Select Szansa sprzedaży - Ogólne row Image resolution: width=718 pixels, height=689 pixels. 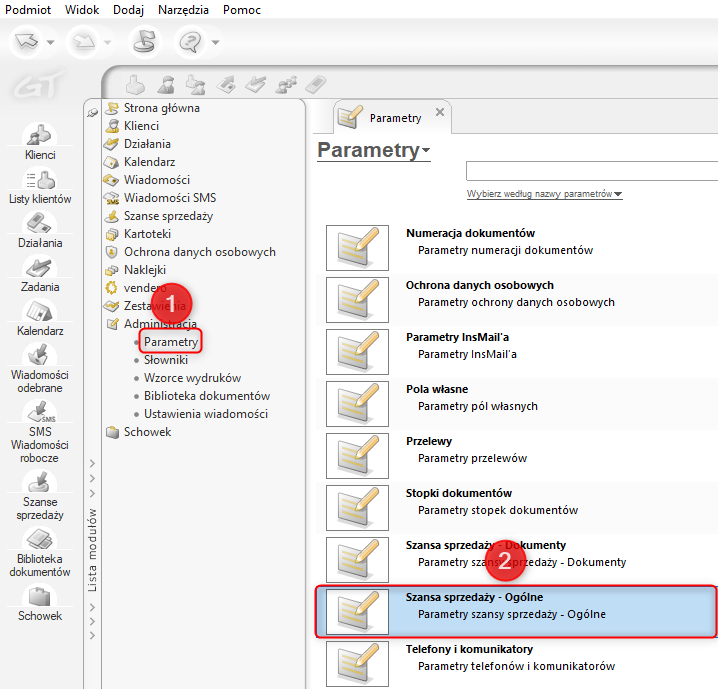pyautogui.click(x=517, y=612)
